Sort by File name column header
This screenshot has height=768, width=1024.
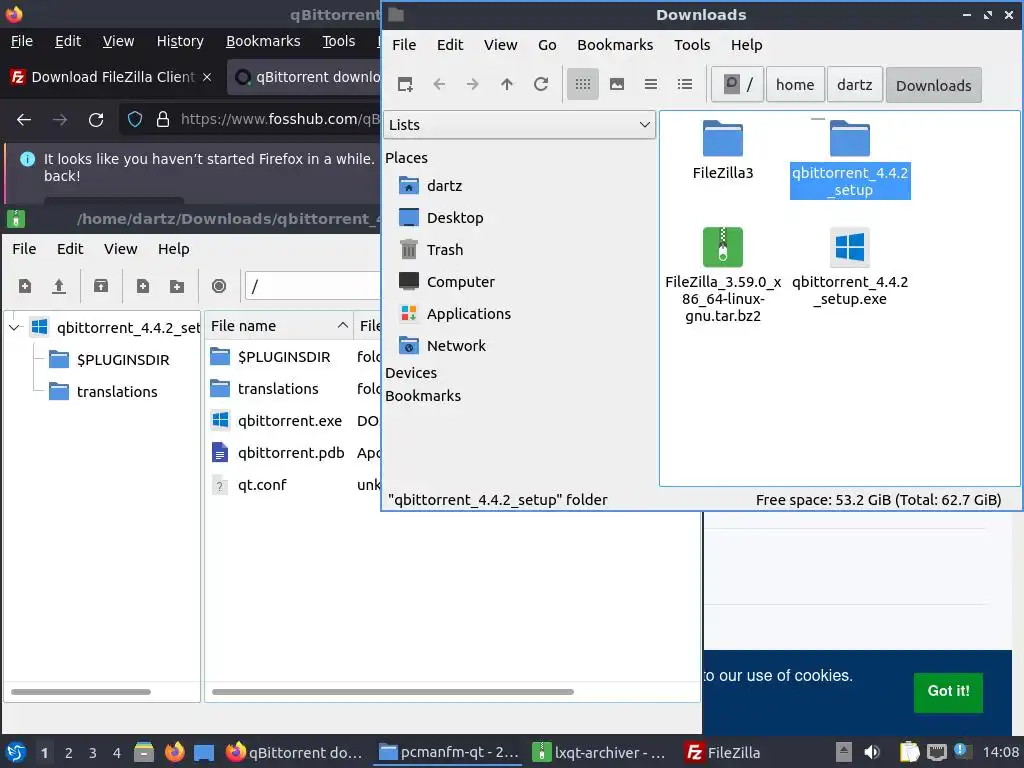[279, 326]
